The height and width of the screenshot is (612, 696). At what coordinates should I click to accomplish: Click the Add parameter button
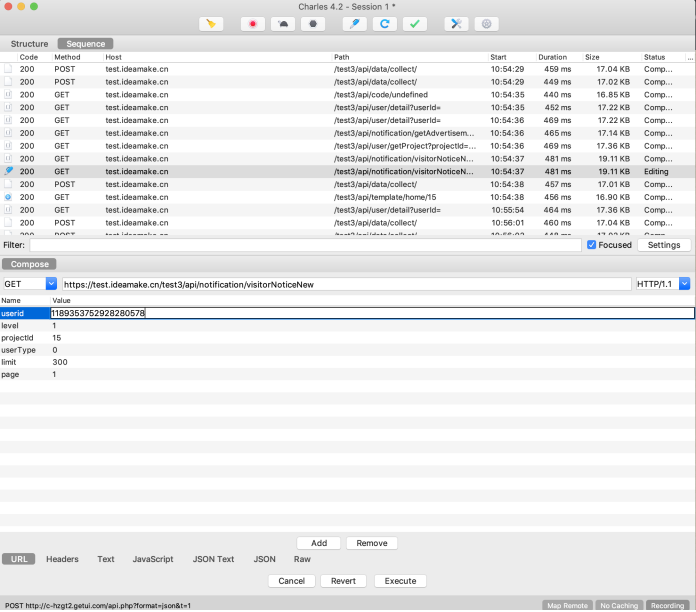coord(319,543)
